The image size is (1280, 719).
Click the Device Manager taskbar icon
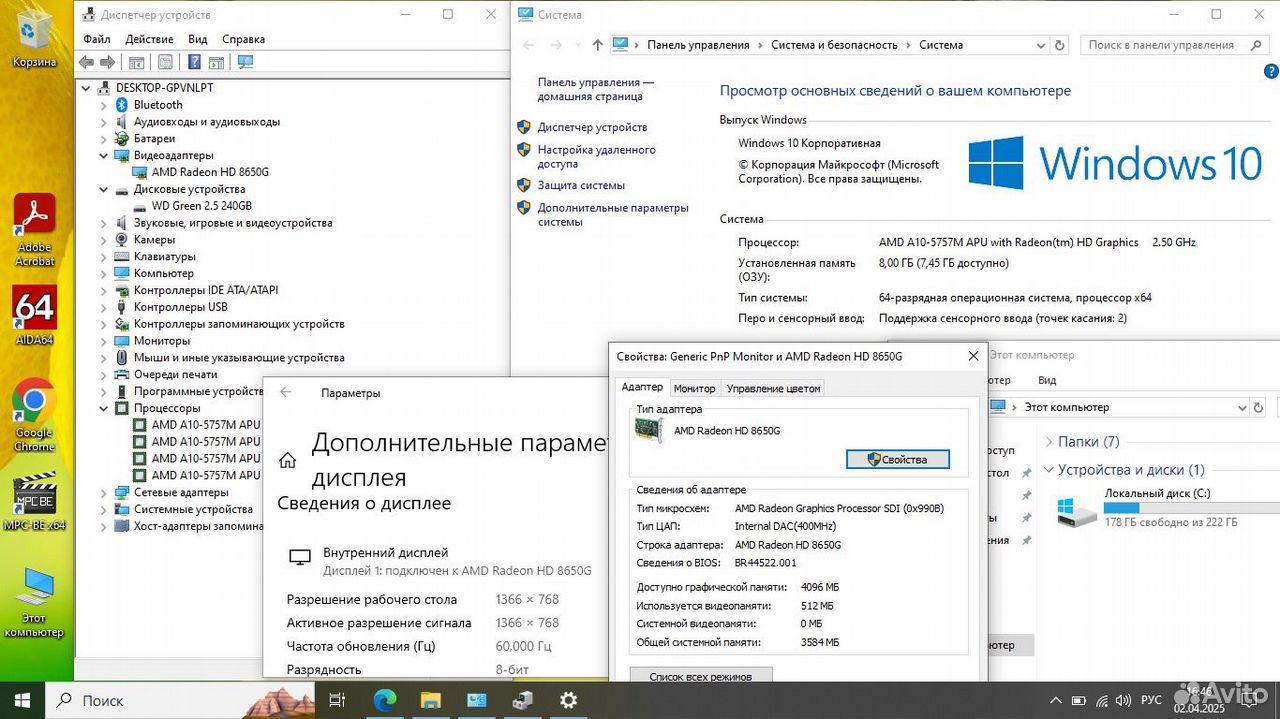[x=522, y=700]
